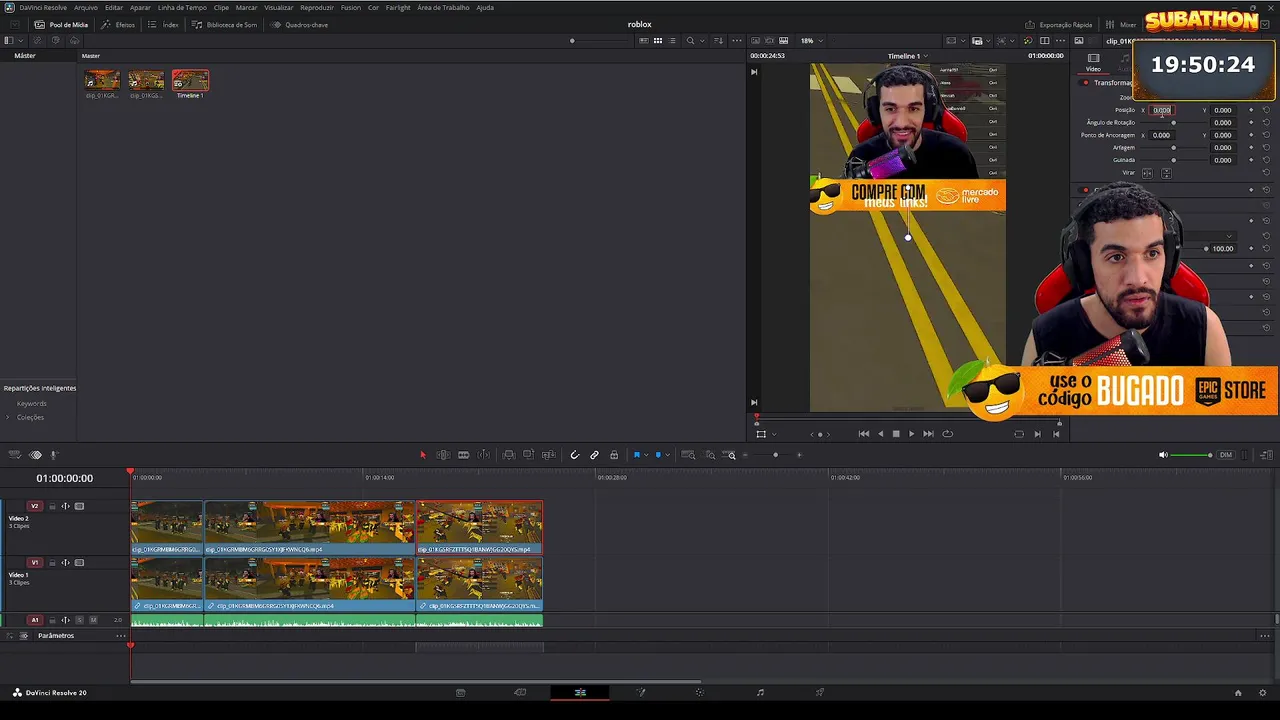Switch media pool to thumbnail view
This screenshot has width=1280, height=720.
(x=657, y=41)
